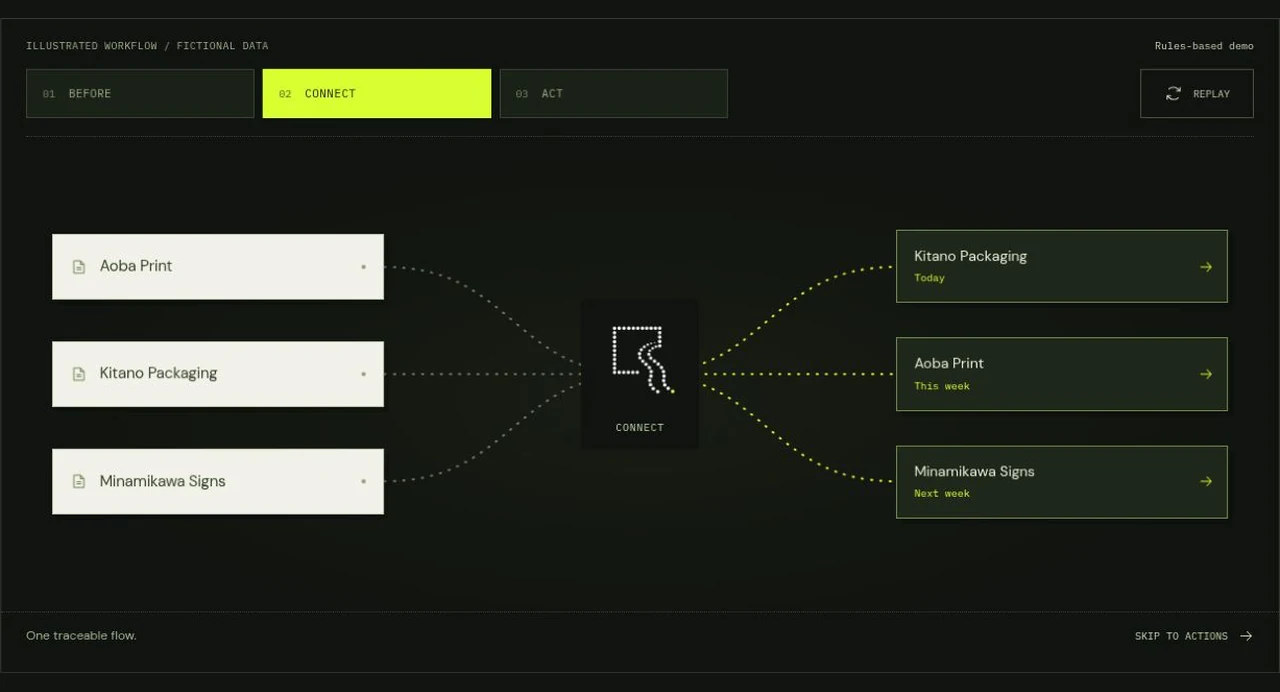
Task: Click the 'This week' due label
Action: pos(942,386)
